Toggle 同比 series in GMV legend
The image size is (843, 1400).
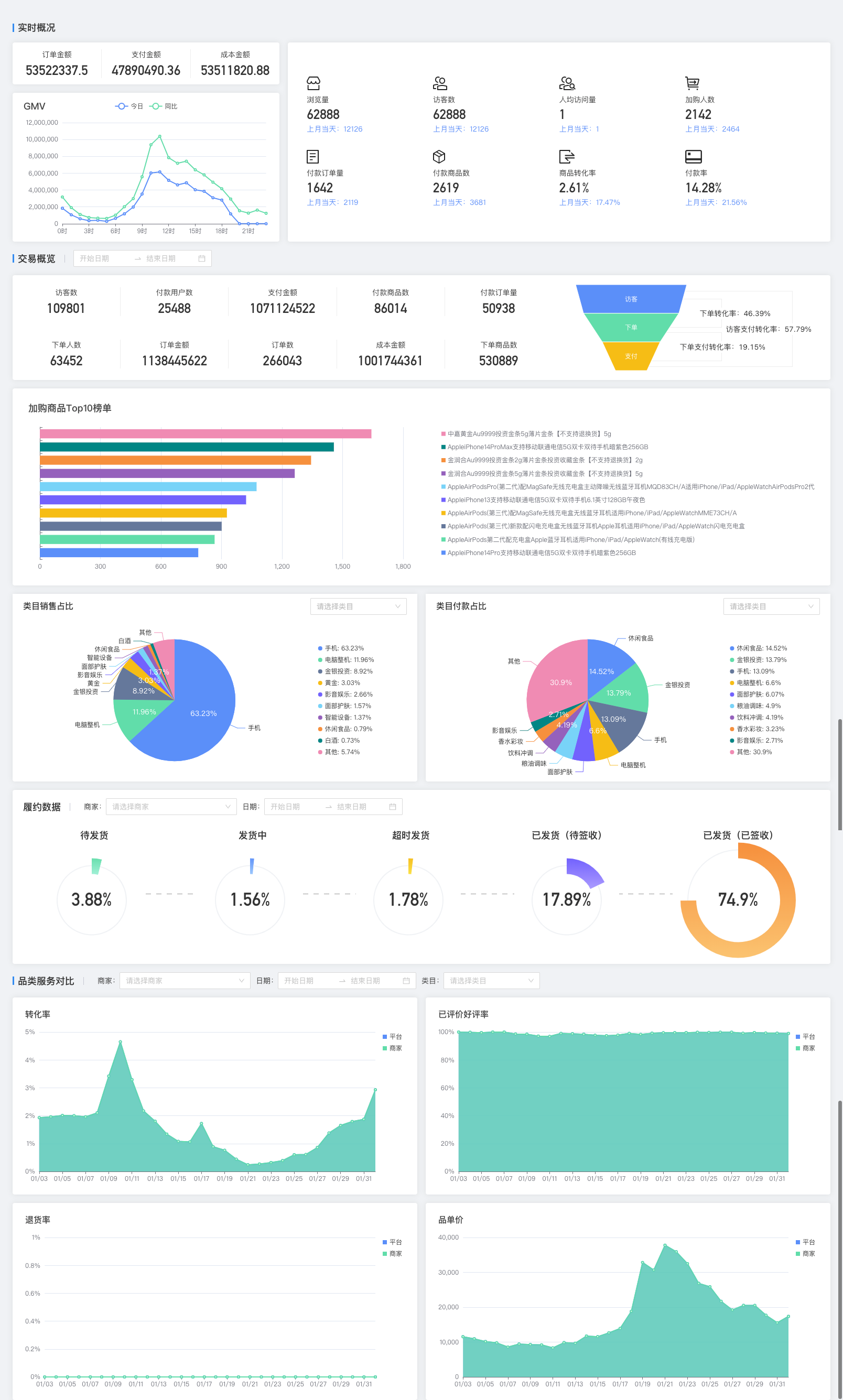(x=164, y=106)
